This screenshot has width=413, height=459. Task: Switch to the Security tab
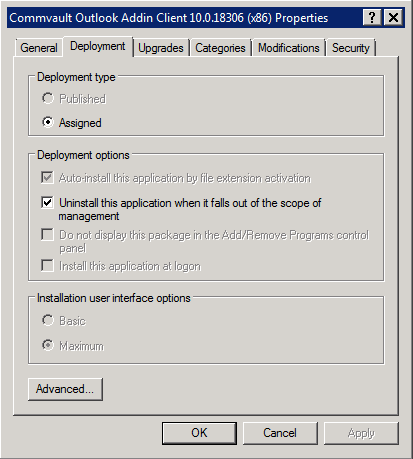click(351, 48)
